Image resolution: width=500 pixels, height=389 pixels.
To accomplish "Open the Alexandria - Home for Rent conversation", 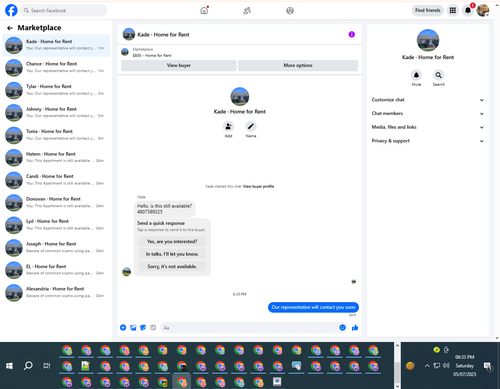I will coord(56,292).
